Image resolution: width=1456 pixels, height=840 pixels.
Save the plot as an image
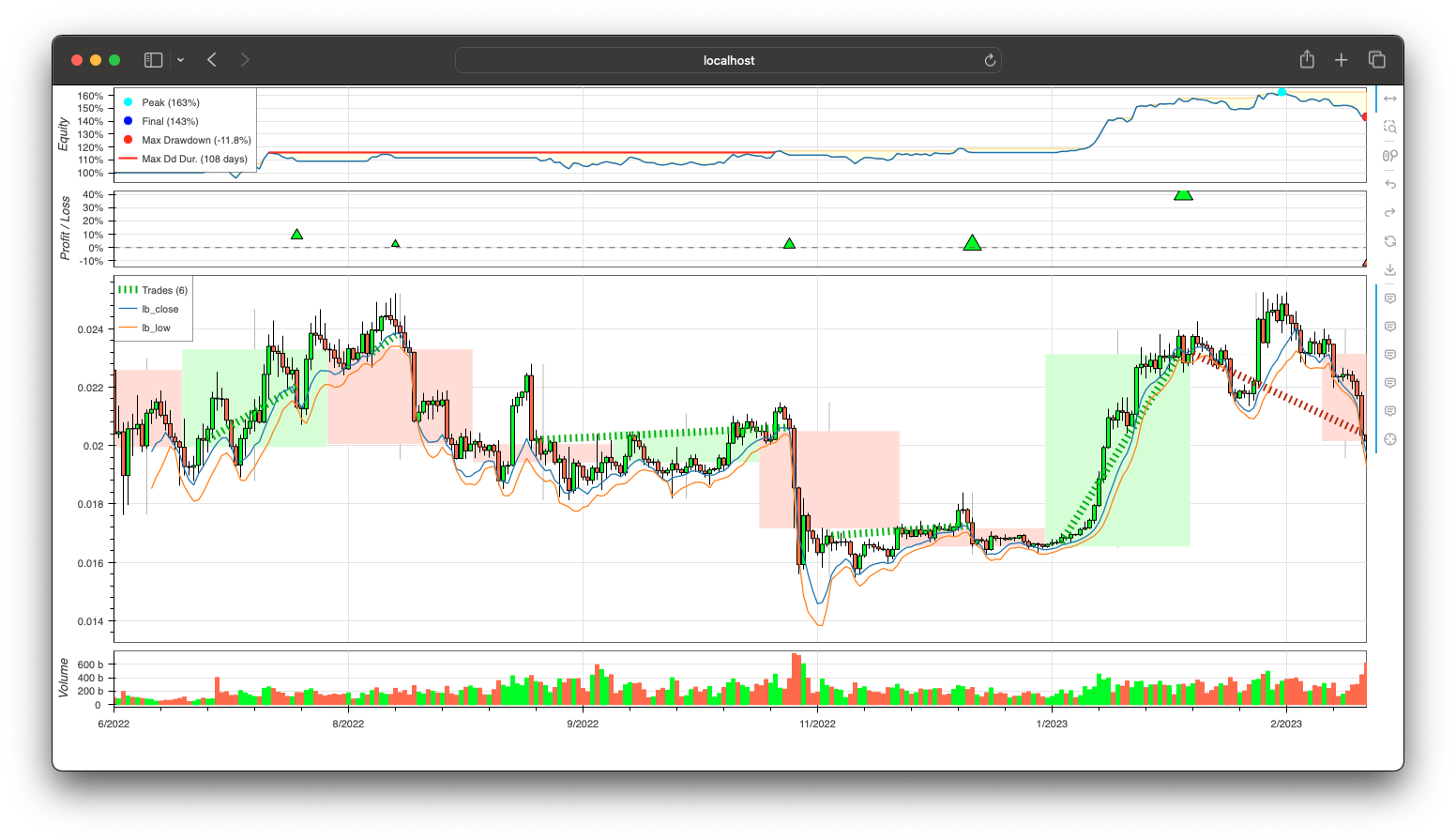coord(1389,269)
